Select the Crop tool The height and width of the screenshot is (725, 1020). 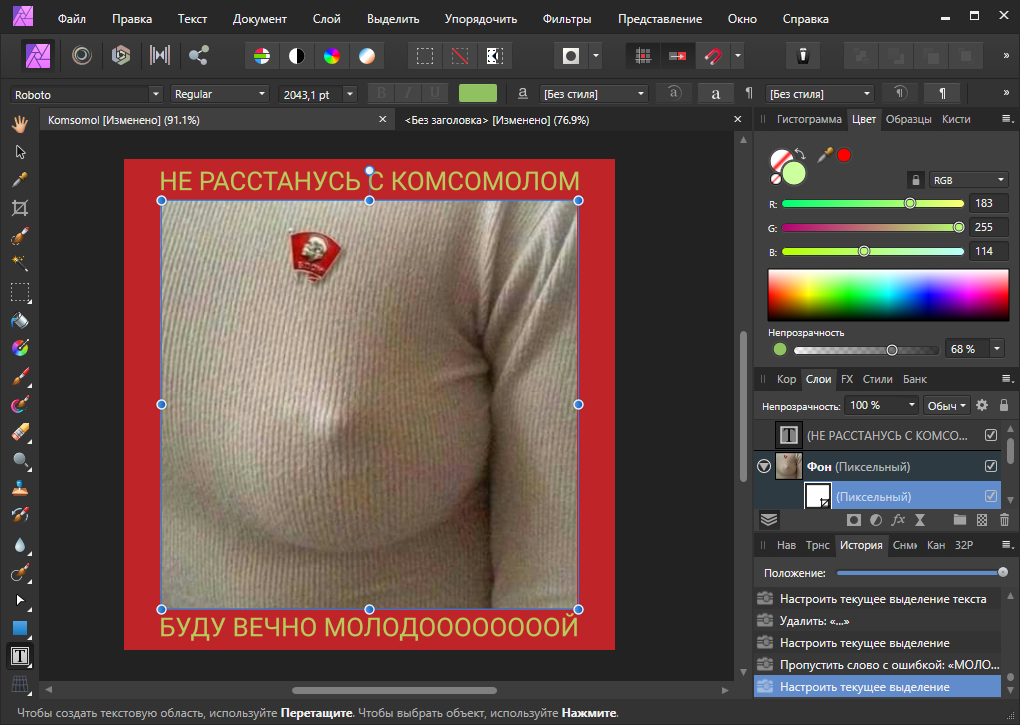(x=20, y=208)
